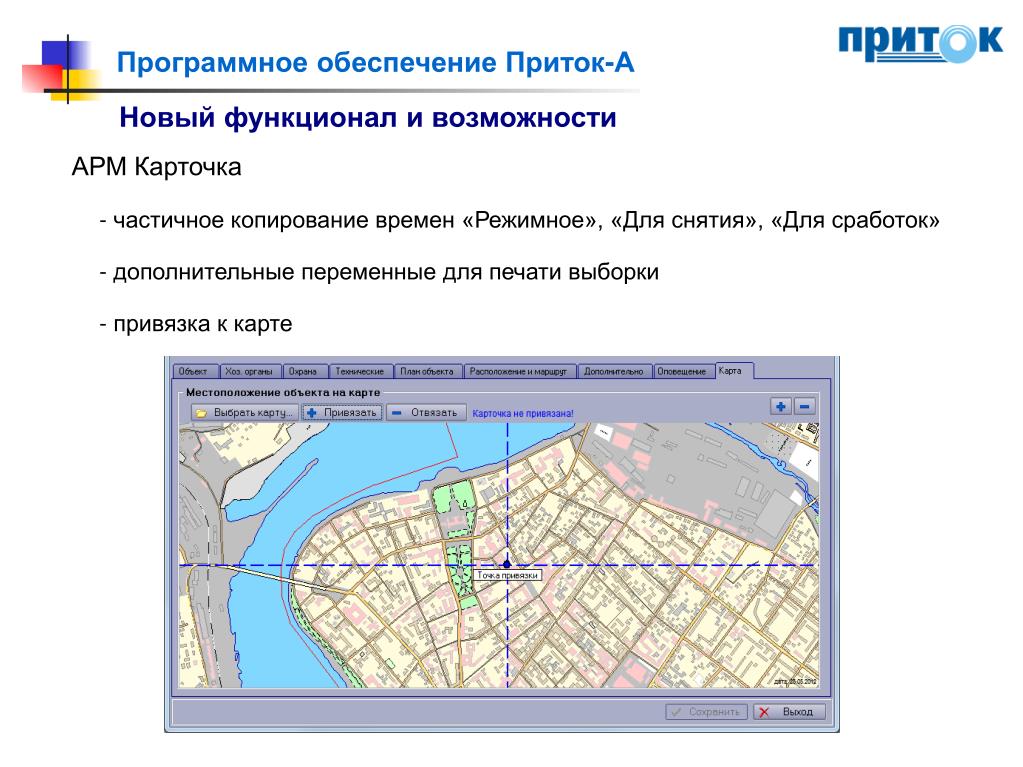Click the Сохранить button
The width and height of the screenshot is (1023, 767).
click(707, 712)
